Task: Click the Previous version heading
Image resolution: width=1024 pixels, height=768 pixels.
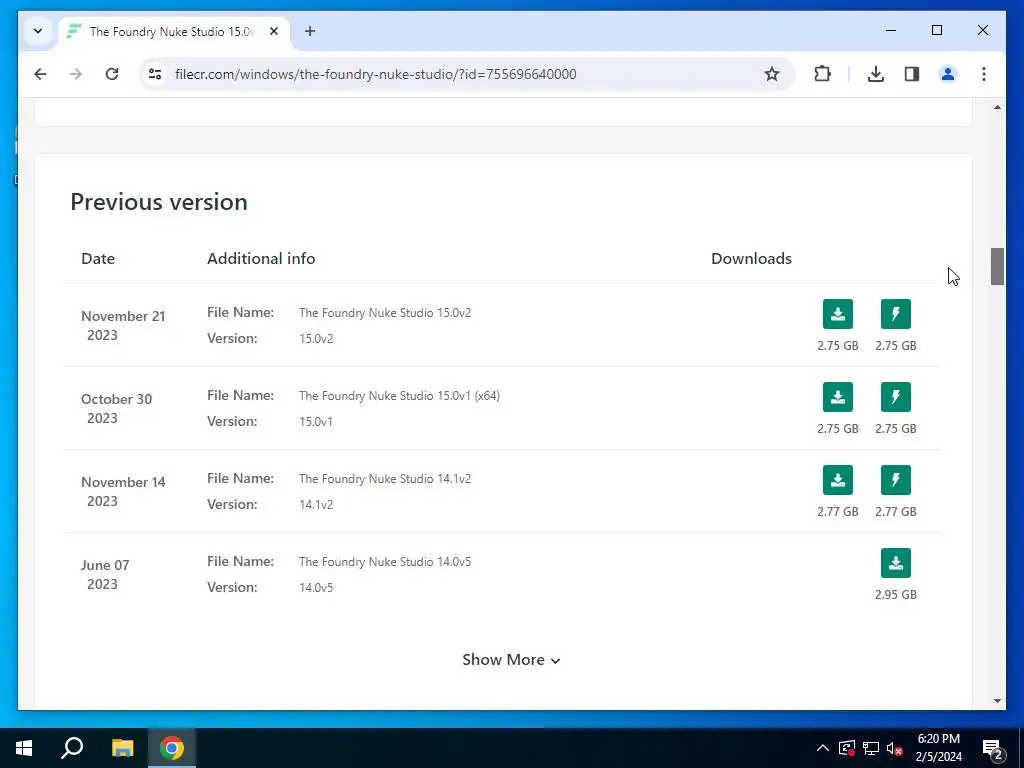Action: point(159,202)
